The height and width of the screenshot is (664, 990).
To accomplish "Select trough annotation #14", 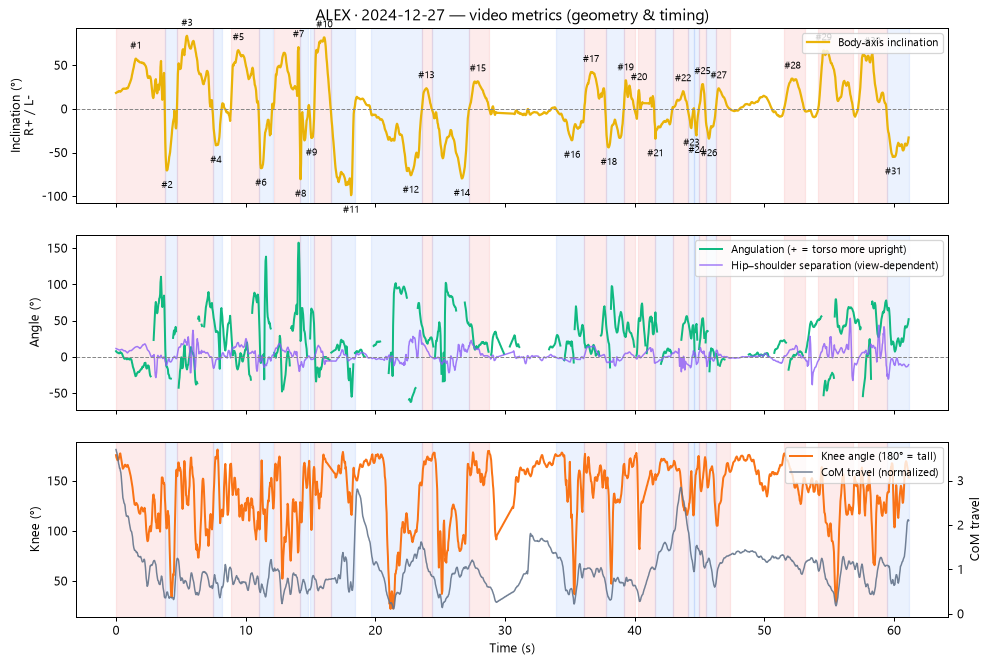I will click(x=462, y=193).
